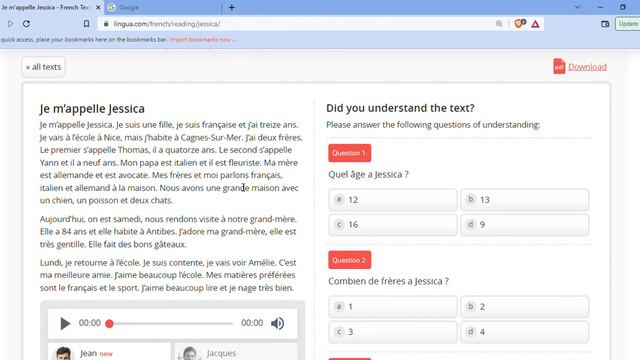Image resolution: width=640 pixels, height=360 pixels.
Task: Click the paragraph starting Lundi, je retourne
Action: 168,275
